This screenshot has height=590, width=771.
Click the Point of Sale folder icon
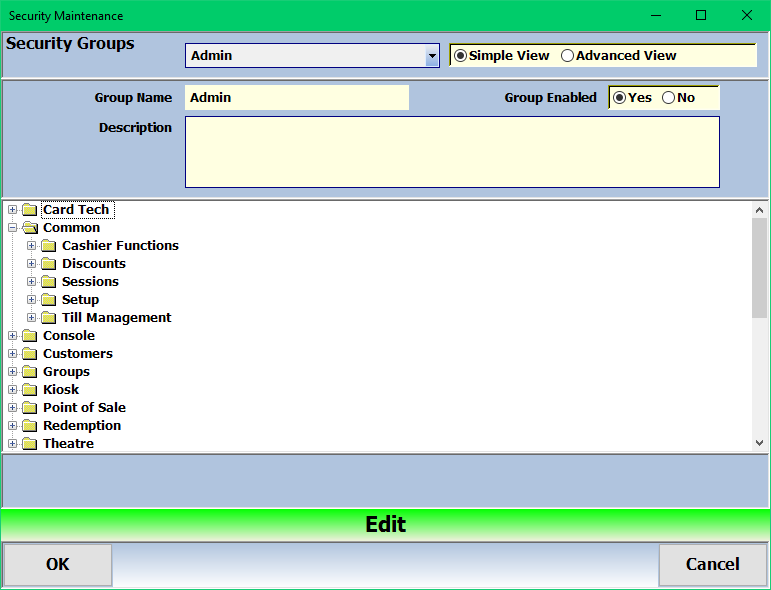click(29, 408)
